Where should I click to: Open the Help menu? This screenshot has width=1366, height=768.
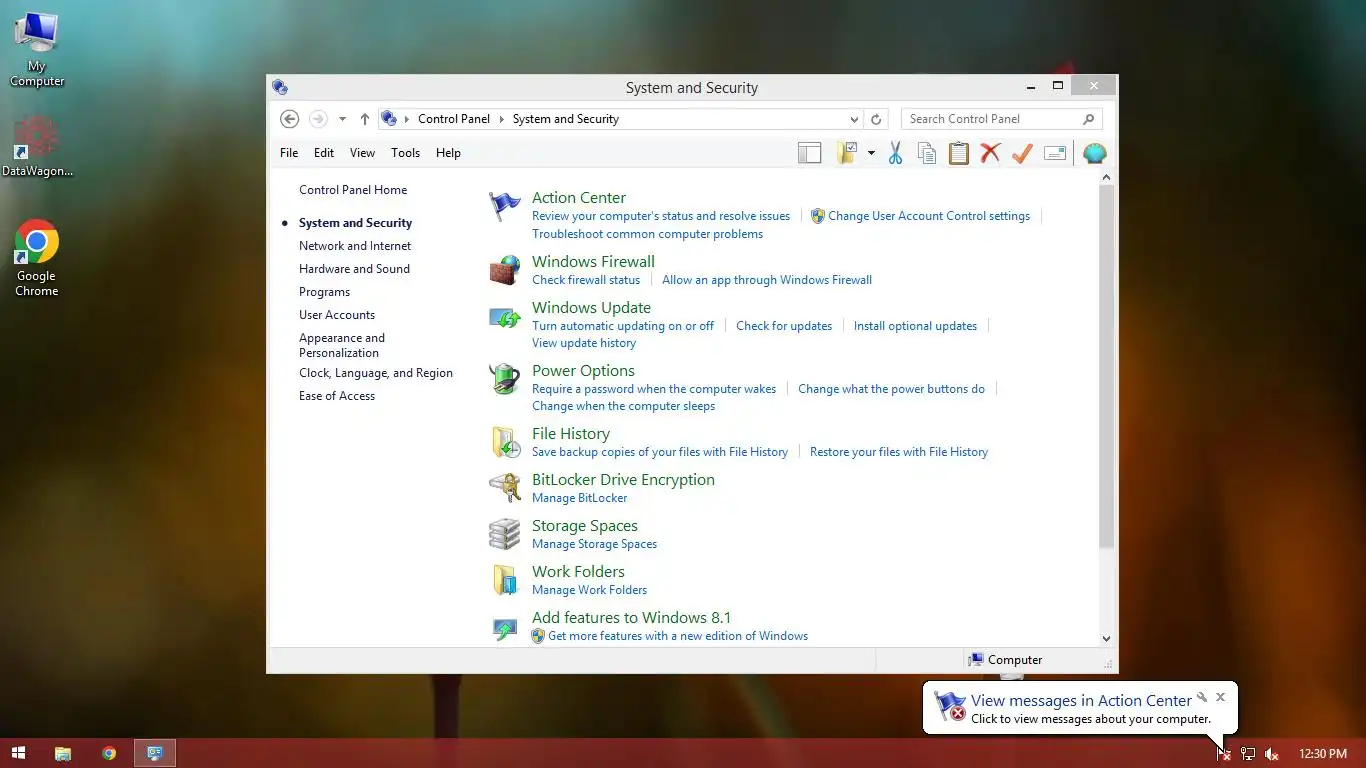(448, 153)
